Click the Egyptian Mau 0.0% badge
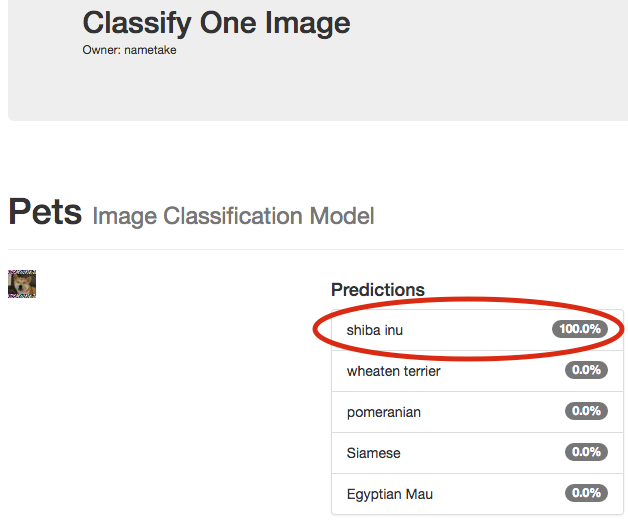The height and width of the screenshot is (522, 628). click(586, 493)
